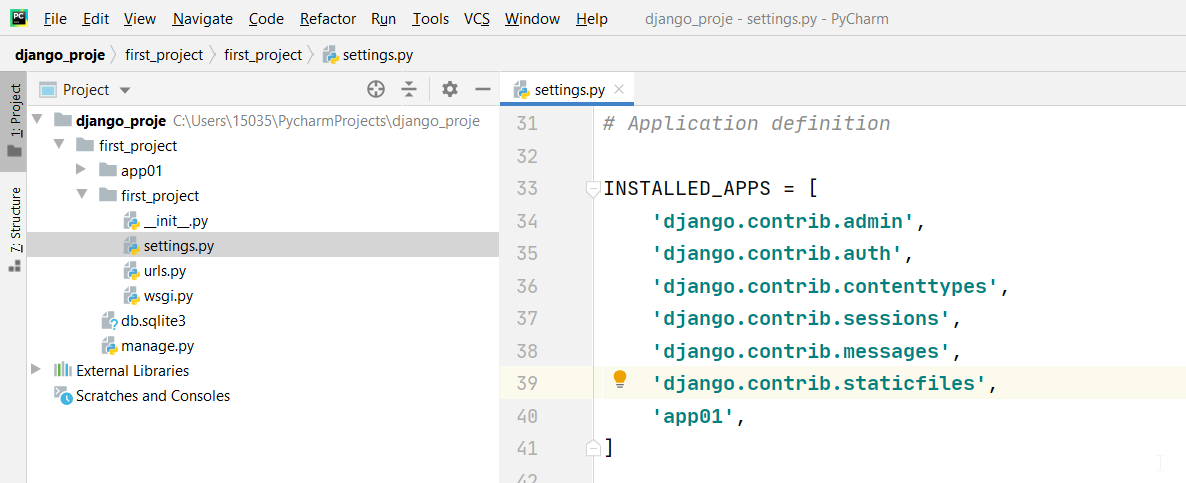Toggle the 1: Project side tool button
Image resolution: width=1186 pixels, height=483 pixels.
tap(14, 120)
